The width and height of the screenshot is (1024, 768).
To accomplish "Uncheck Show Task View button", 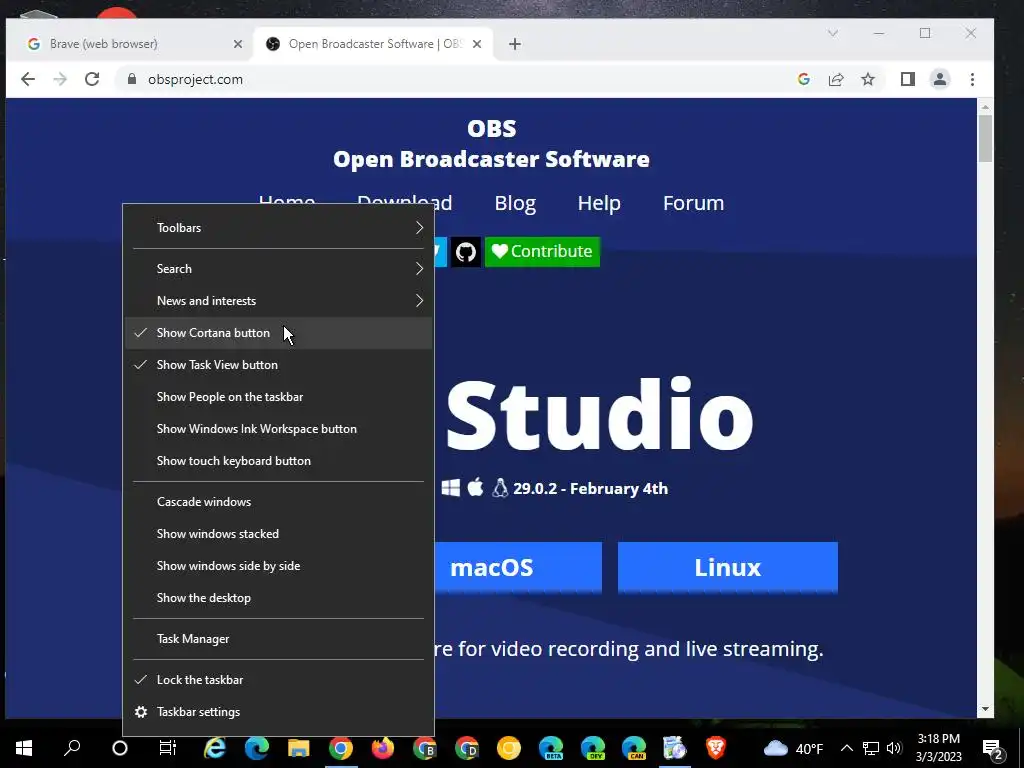I will (278, 365).
